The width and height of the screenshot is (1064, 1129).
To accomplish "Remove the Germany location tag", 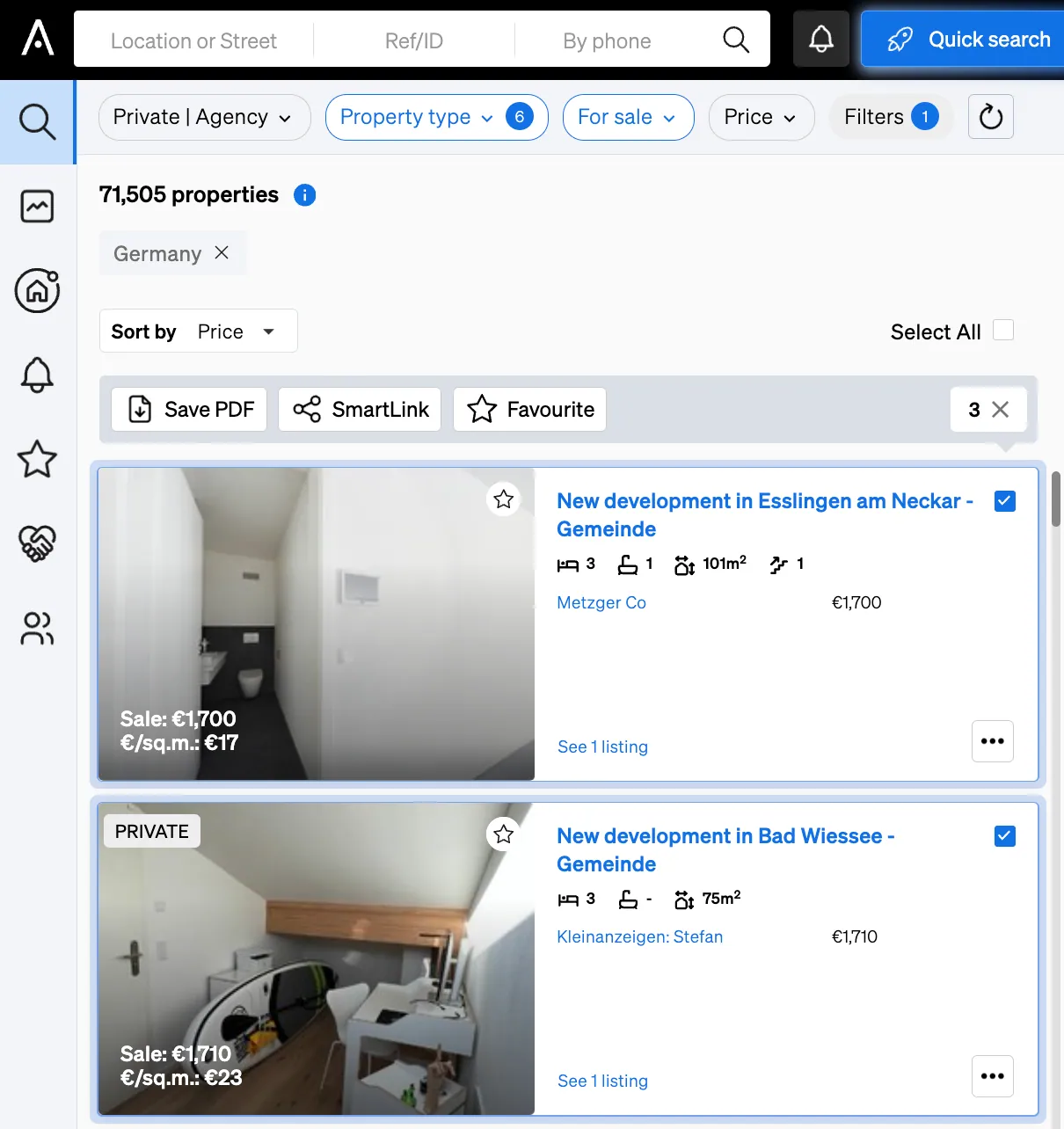I will tap(222, 253).
